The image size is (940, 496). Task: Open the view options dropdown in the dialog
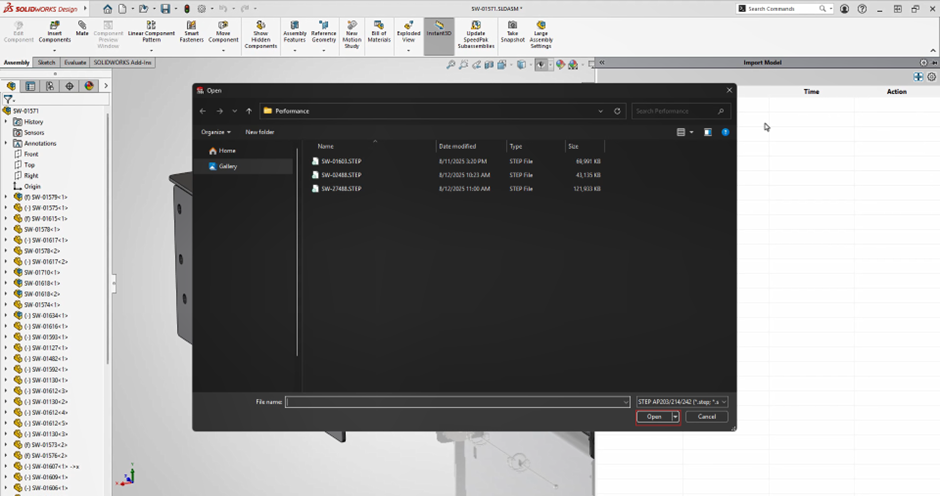coord(691,132)
